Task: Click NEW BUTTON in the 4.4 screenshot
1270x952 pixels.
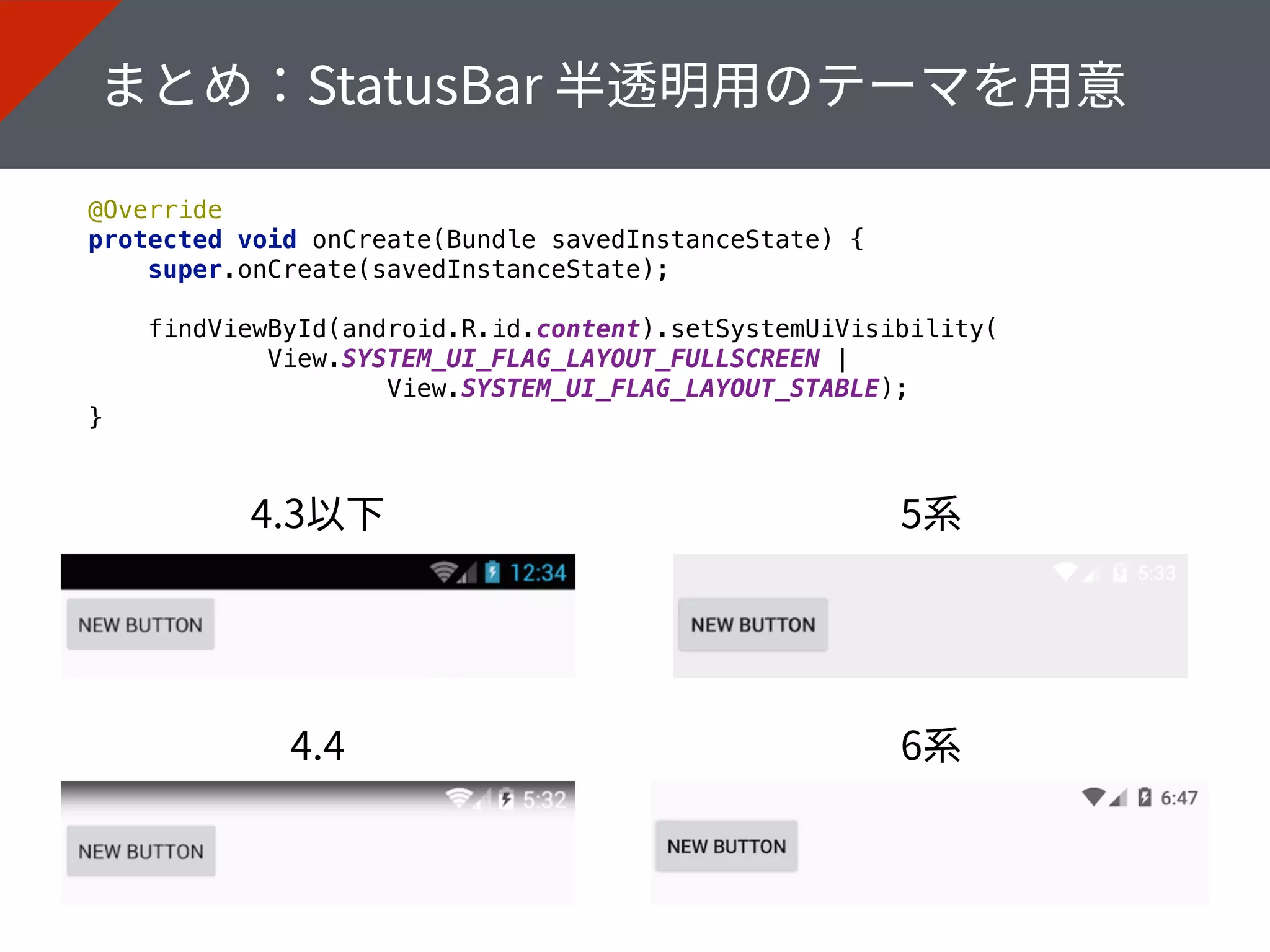Action: 141,851
